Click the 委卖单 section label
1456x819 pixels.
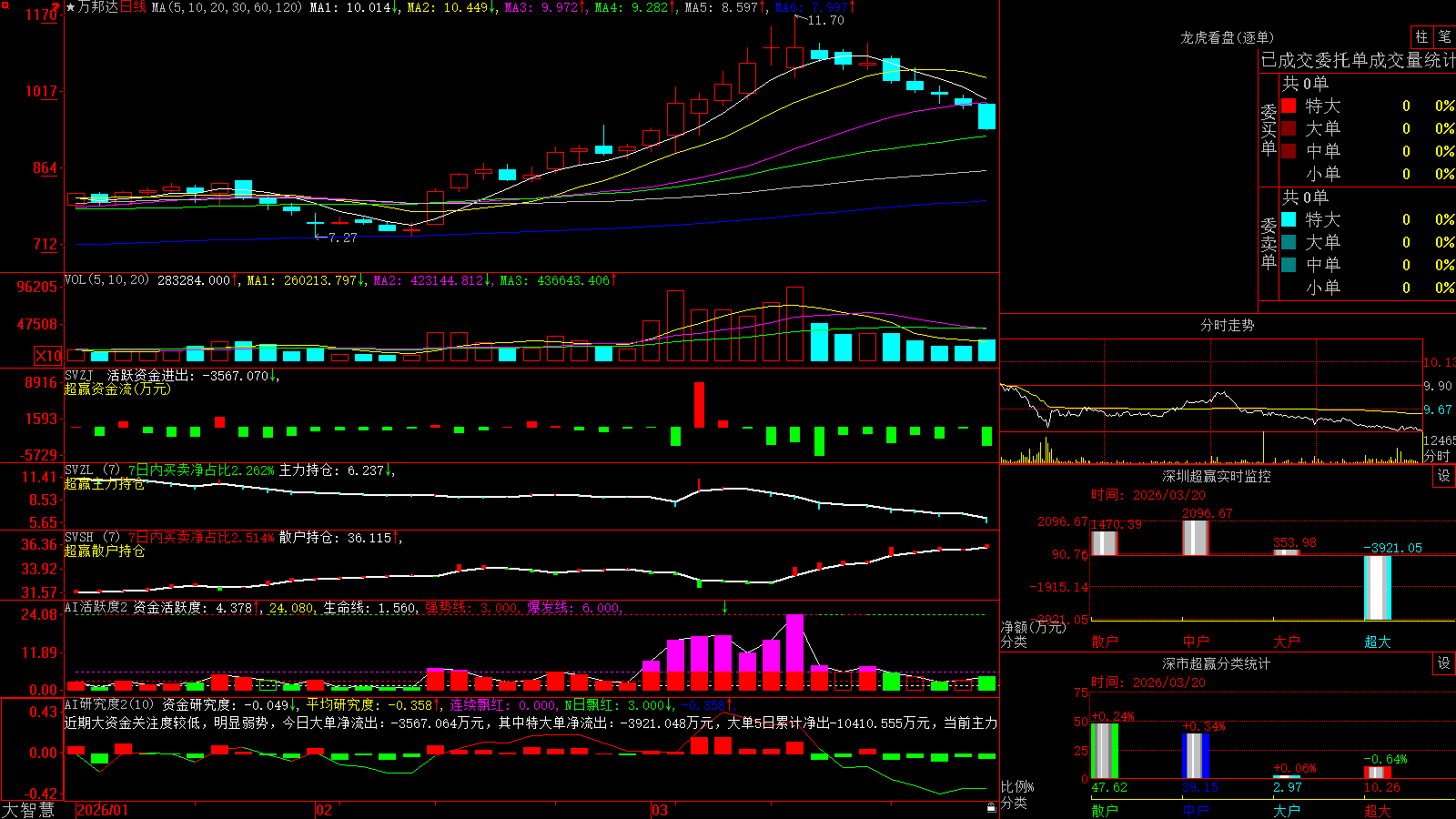(1269, 244)
